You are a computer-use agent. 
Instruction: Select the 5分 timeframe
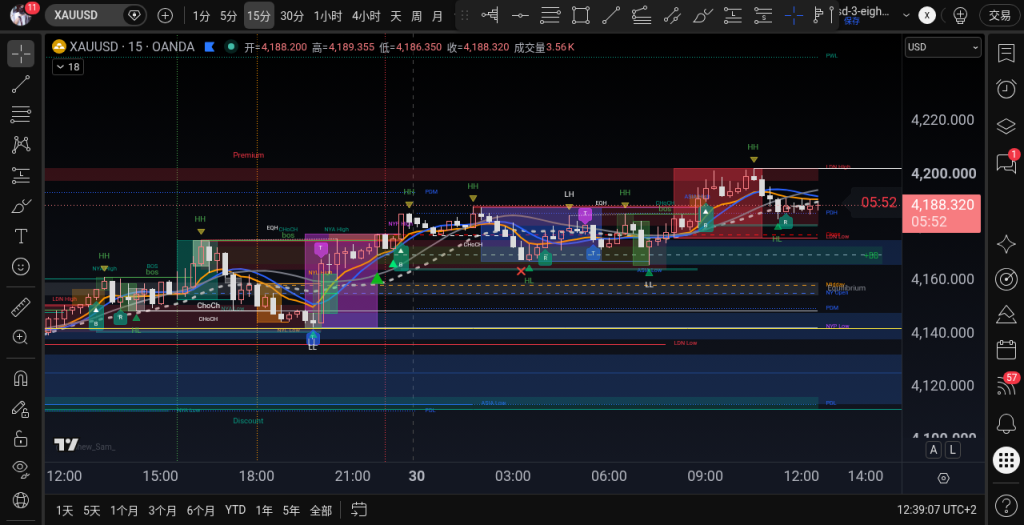coord(229,16)
